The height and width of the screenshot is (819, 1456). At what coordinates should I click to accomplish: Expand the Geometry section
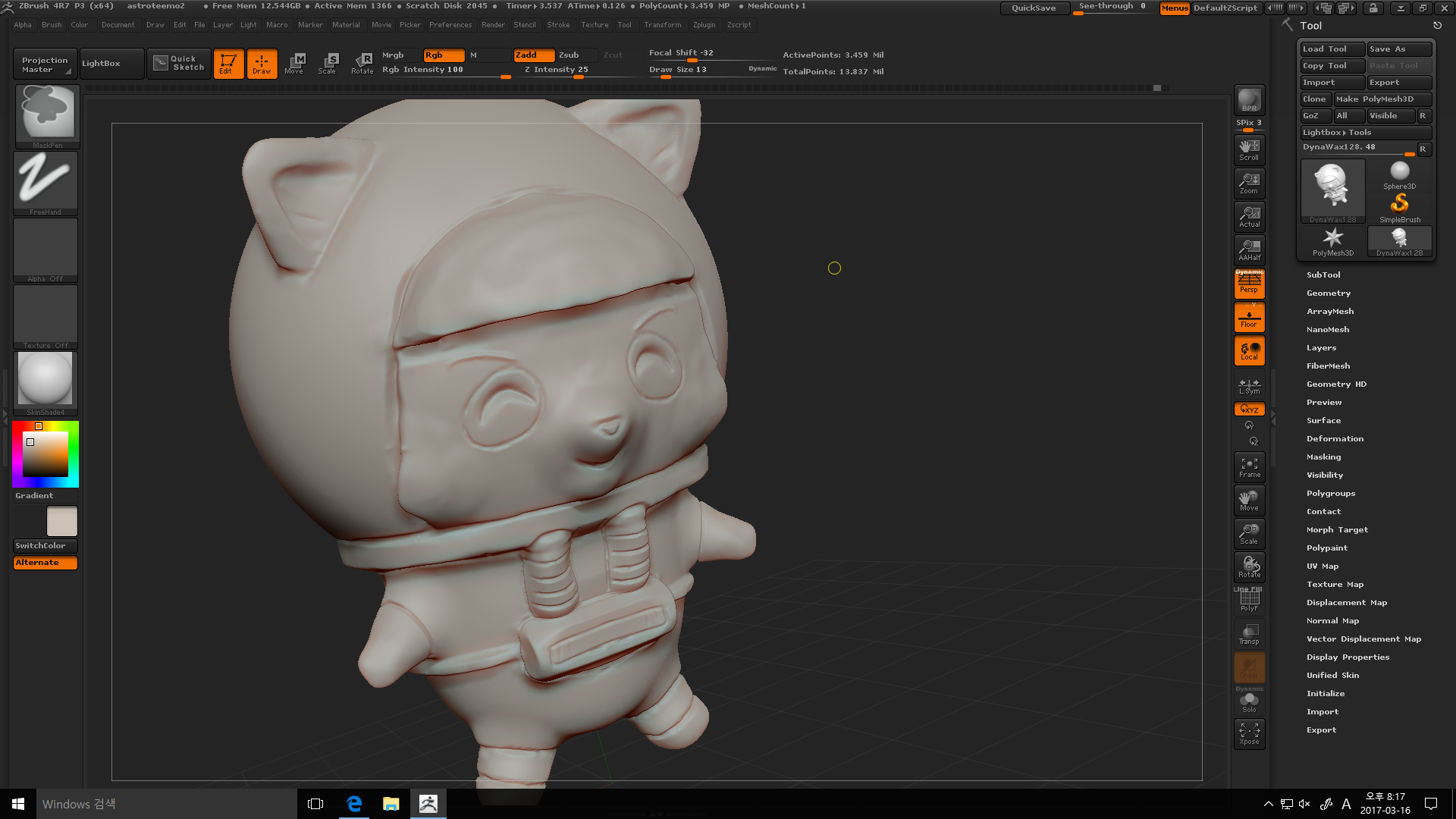1328,293
